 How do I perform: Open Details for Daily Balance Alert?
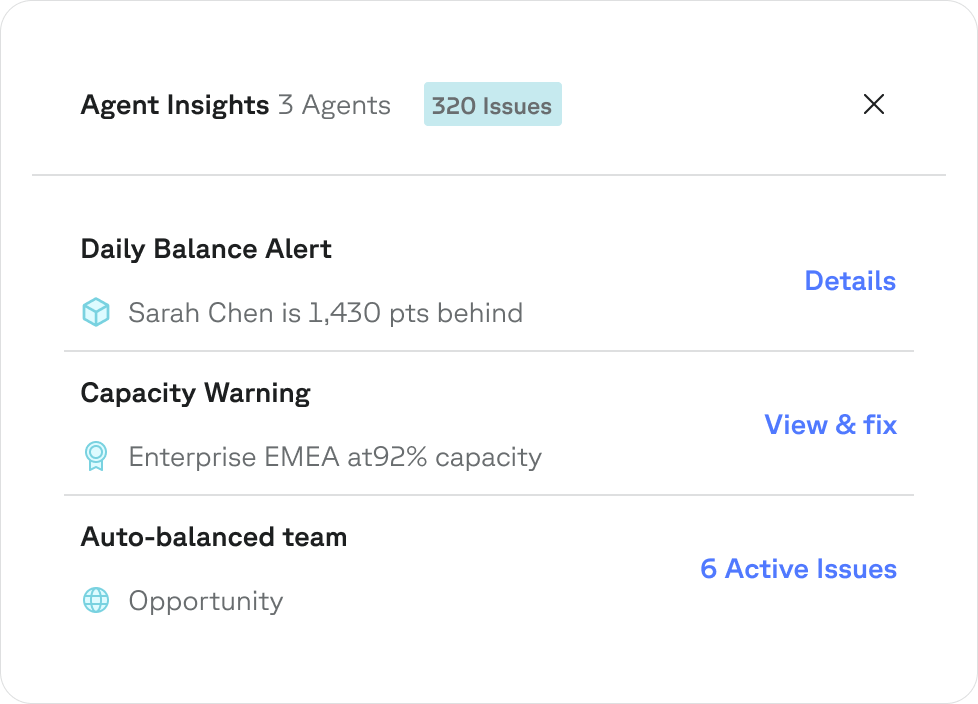click(x=850, y=281)
